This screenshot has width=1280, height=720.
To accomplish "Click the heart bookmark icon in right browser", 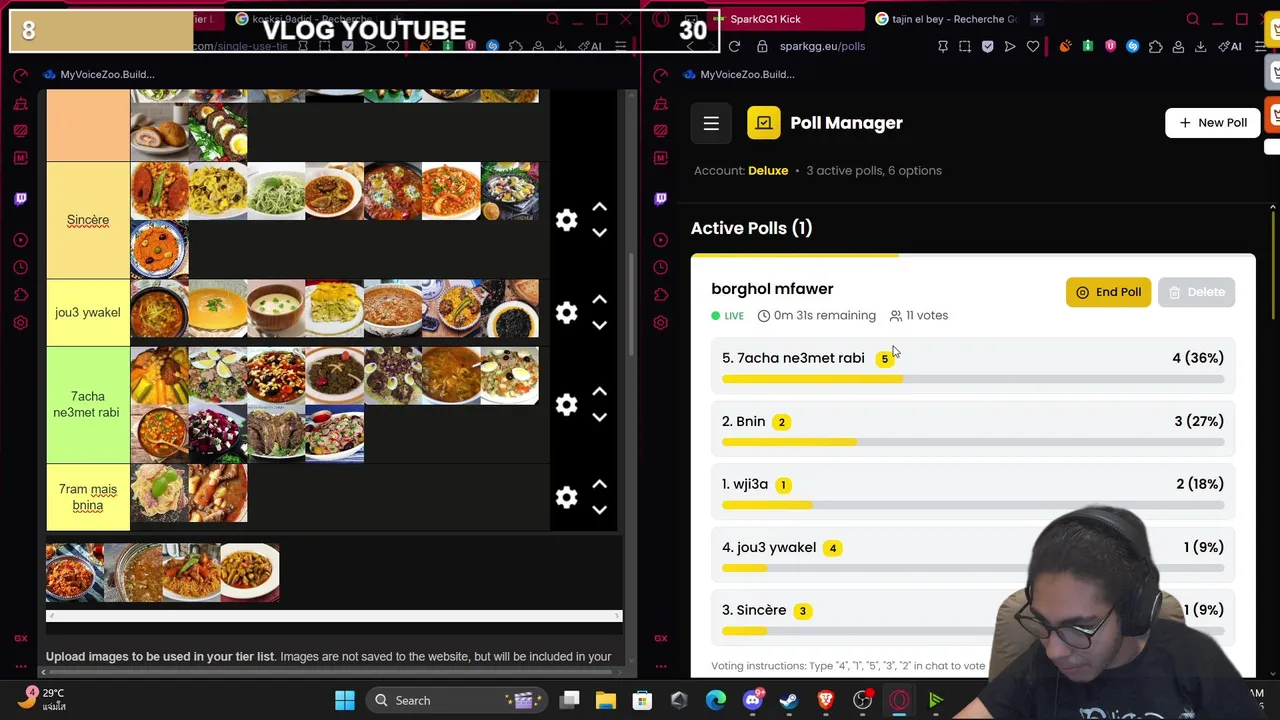I will pyautogui.click(x=1033, y=46).
